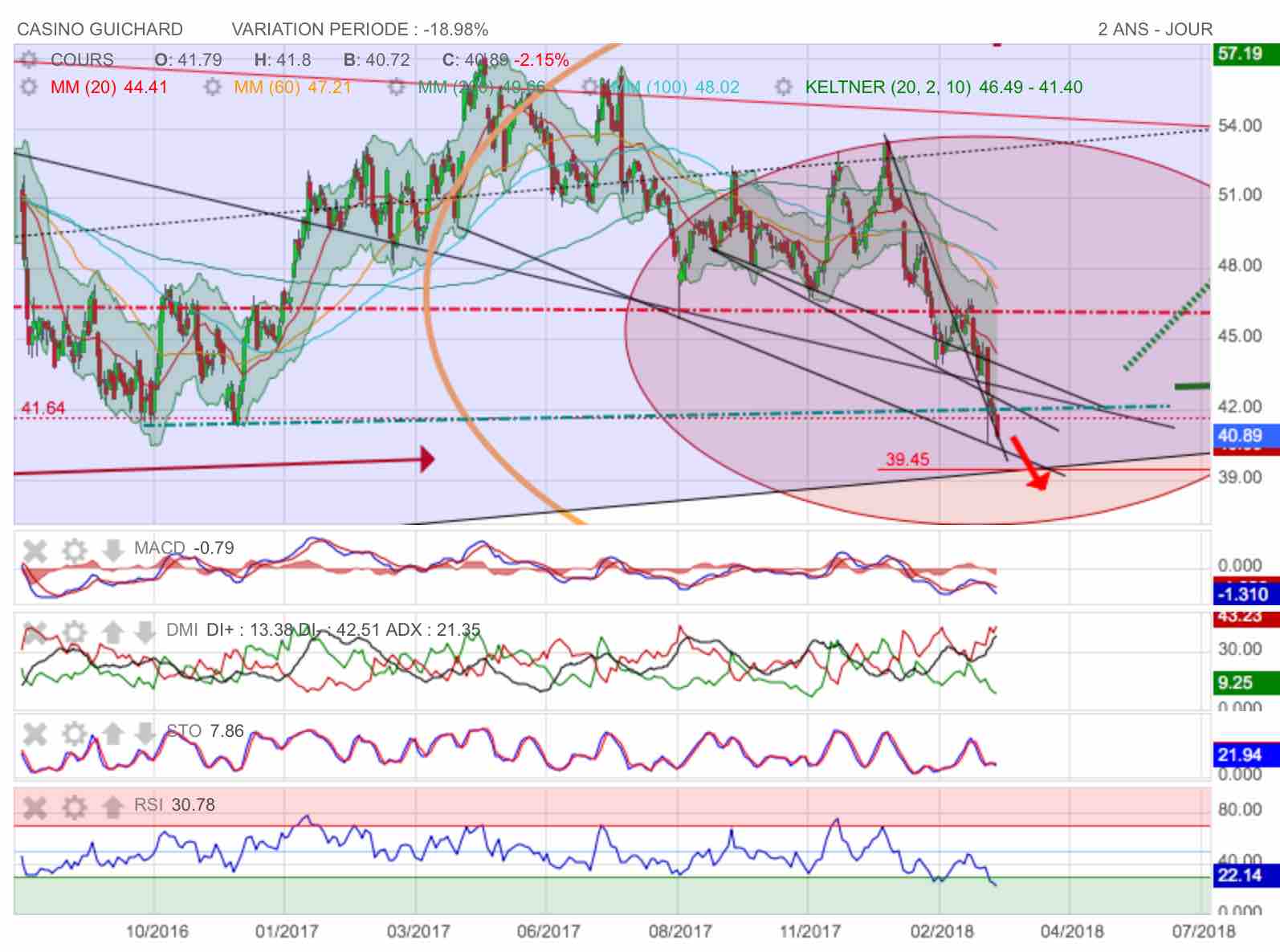Click the 39.45 support level label
Screen dimensions: 1280x952
(x=907, y=459)
